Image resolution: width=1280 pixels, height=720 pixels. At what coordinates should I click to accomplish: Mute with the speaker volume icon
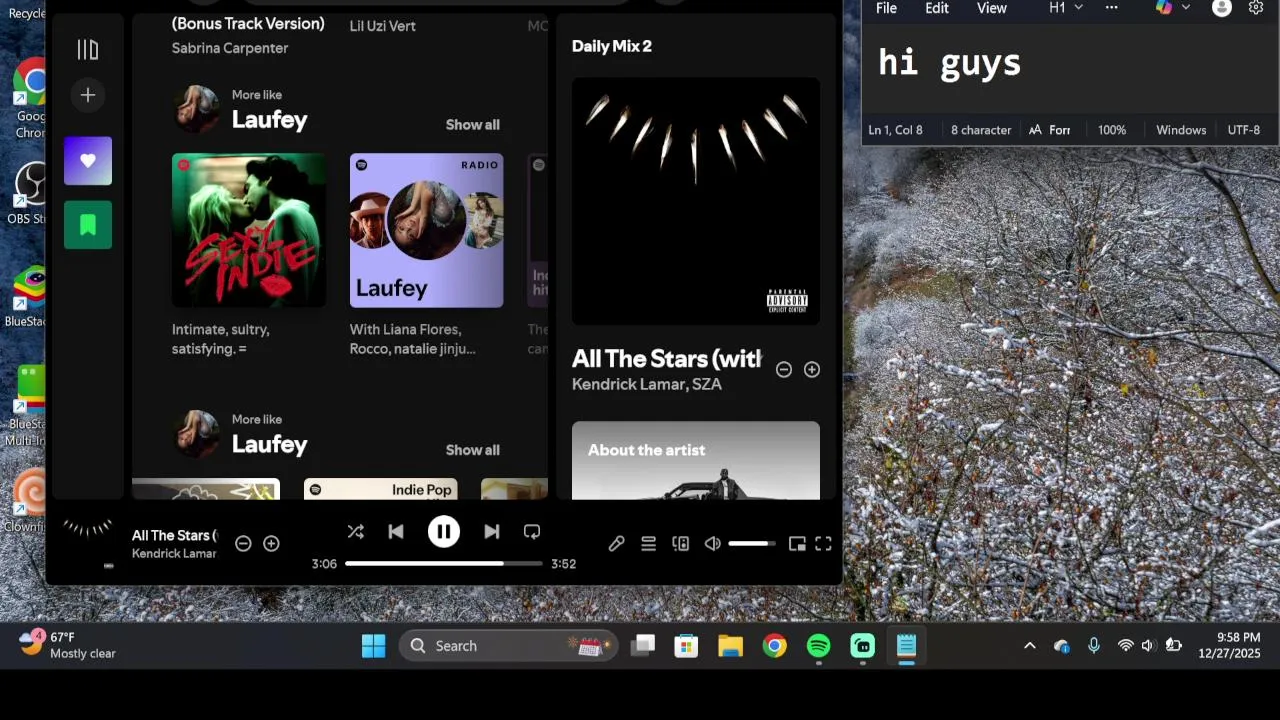[x=712, y=544]
